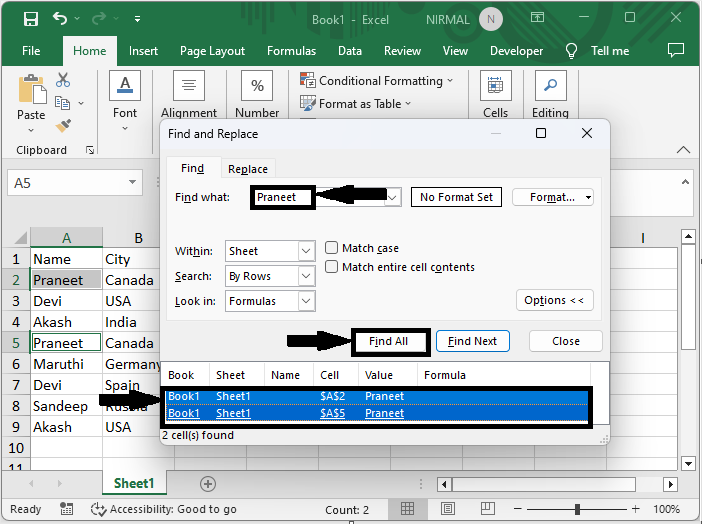This screenshot has width=702, height=524.
Task: Click the Options << button
Action: tap(554, 300)
